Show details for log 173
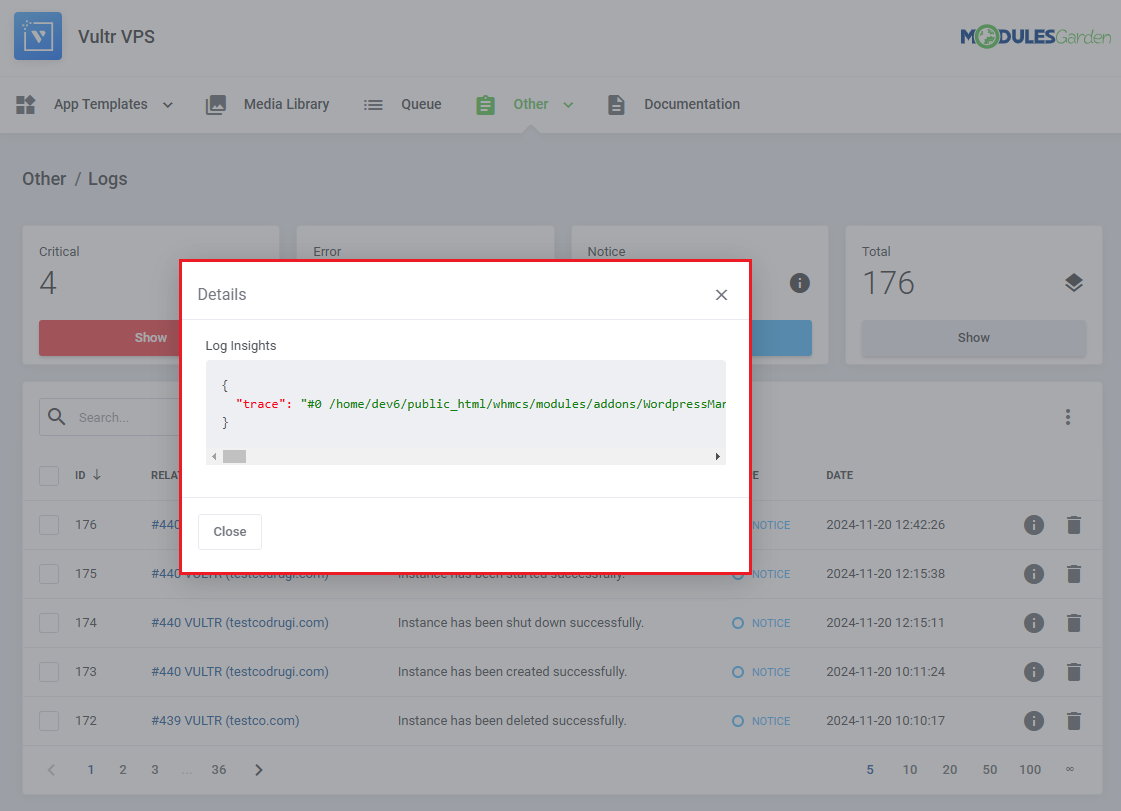1121x811 pixels. pyautogui.click(x=1034, y=672)
